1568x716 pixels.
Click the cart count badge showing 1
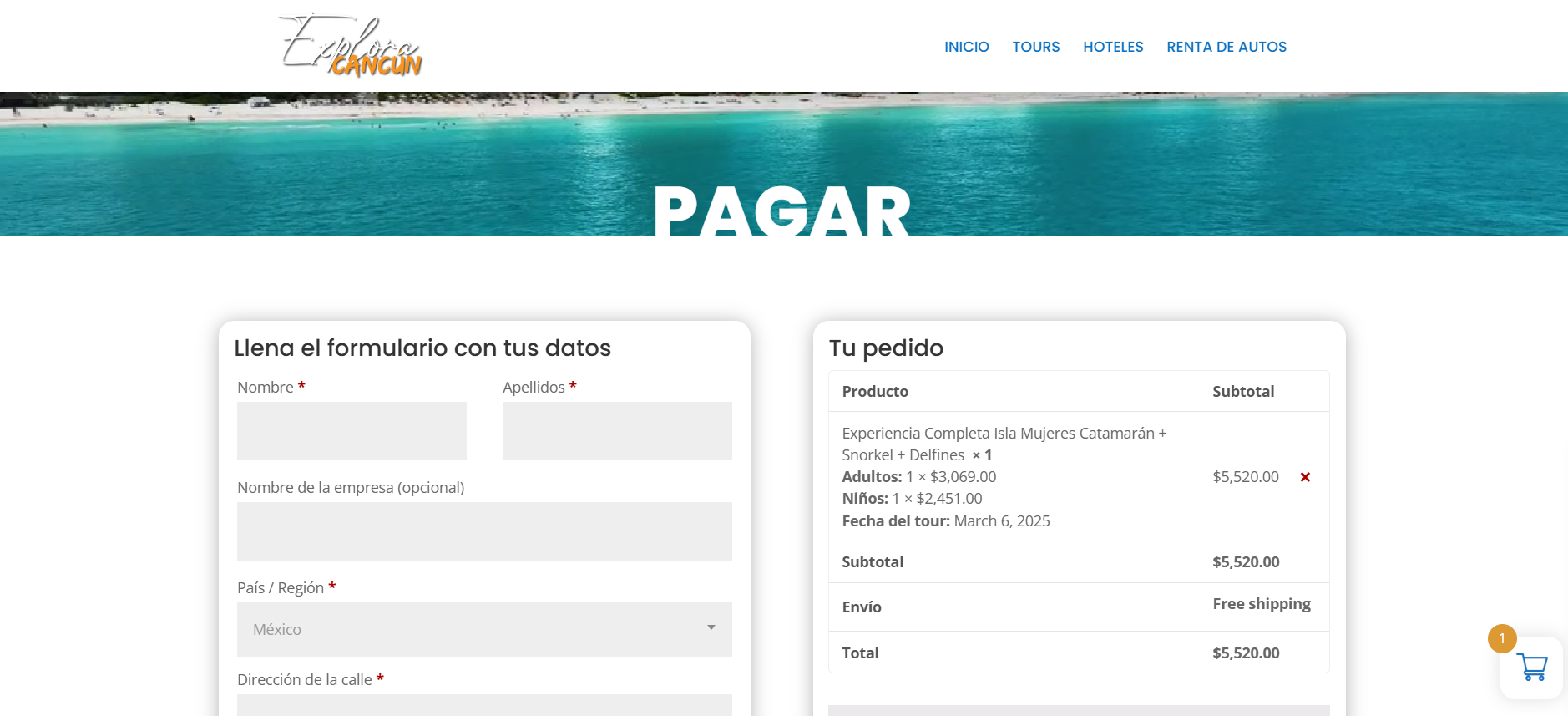click(1502, 638)
